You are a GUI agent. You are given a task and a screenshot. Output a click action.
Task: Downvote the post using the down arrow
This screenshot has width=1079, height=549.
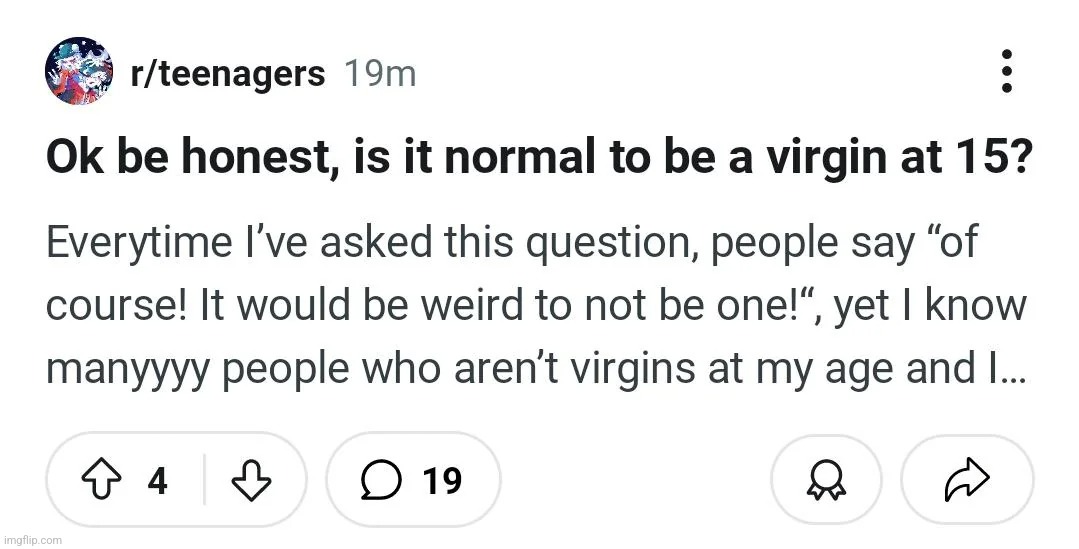[251, 480]
